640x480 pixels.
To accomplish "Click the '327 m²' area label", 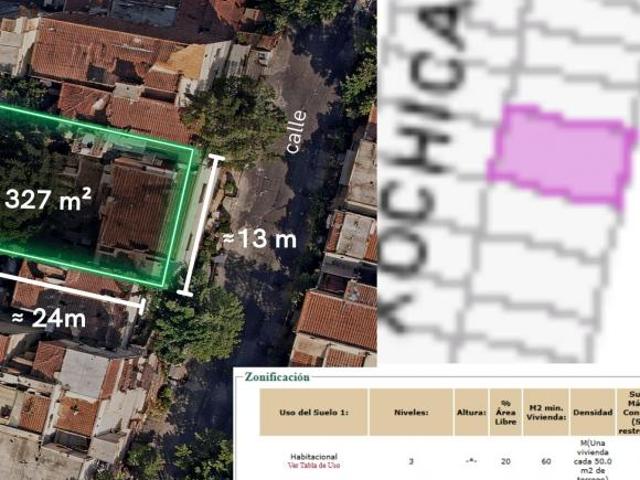I will tap(48, 199).
